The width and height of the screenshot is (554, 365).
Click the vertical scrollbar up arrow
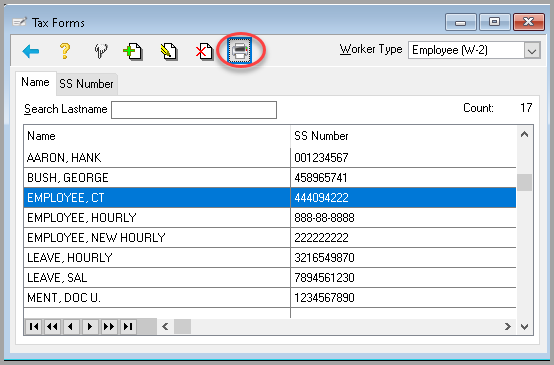[524, 134]
